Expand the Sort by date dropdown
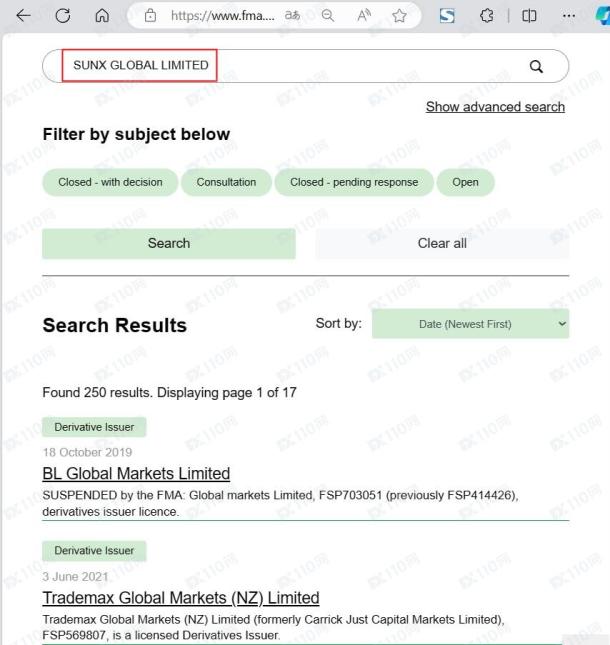This screenshot has width=610, height=645. 470,324
